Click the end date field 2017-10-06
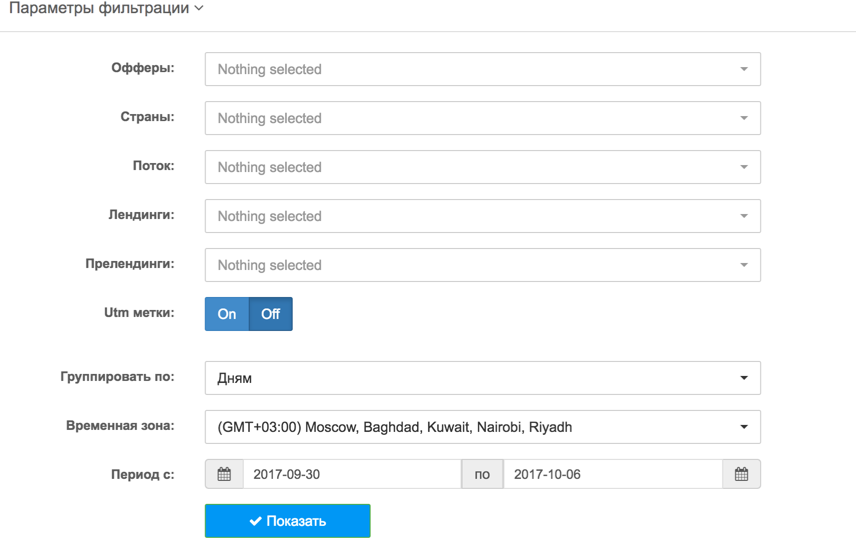This screenshot has height=550, width=857. point(613,474)
